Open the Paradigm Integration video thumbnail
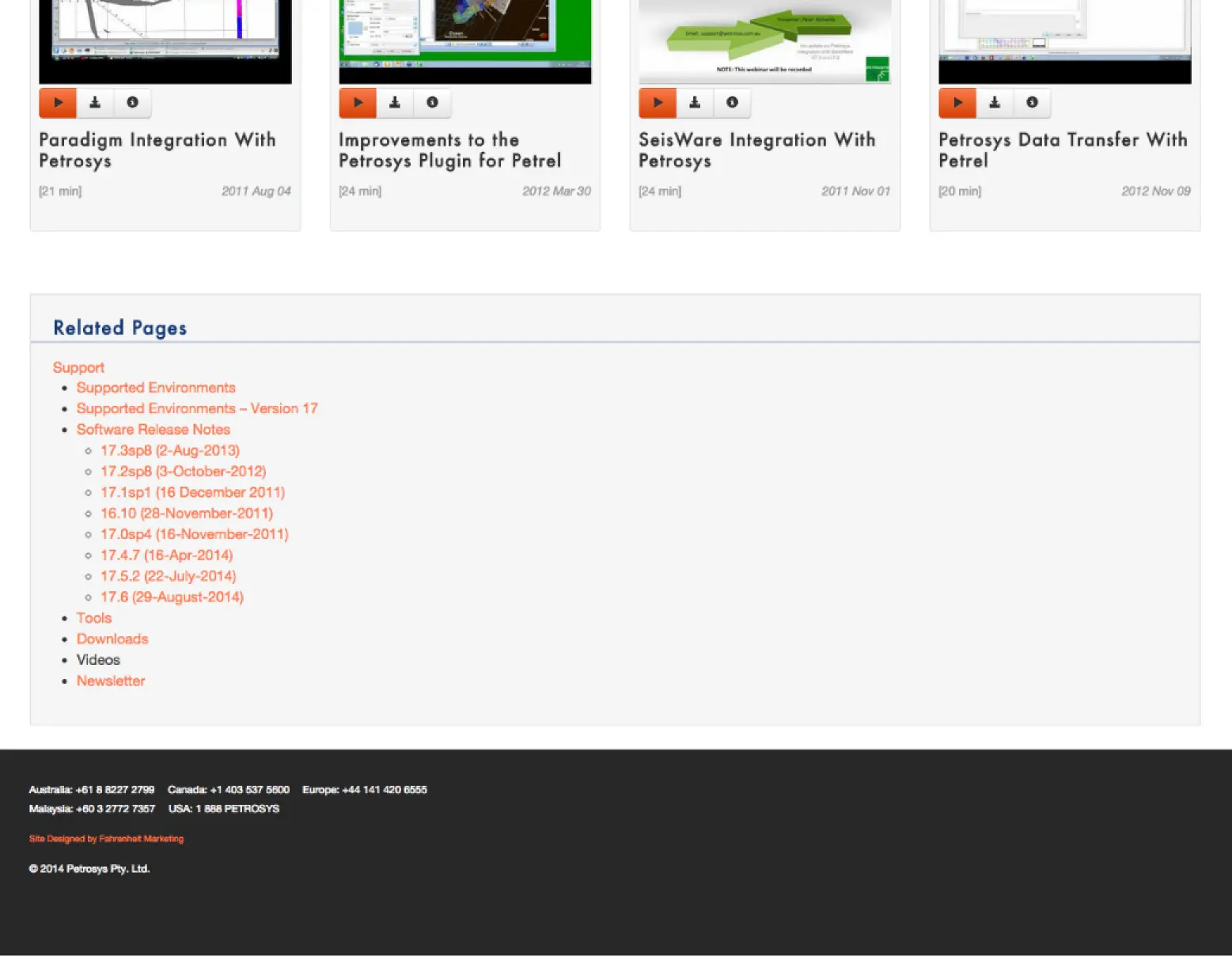Viewport: 1232px width, 956px height. 165,41
